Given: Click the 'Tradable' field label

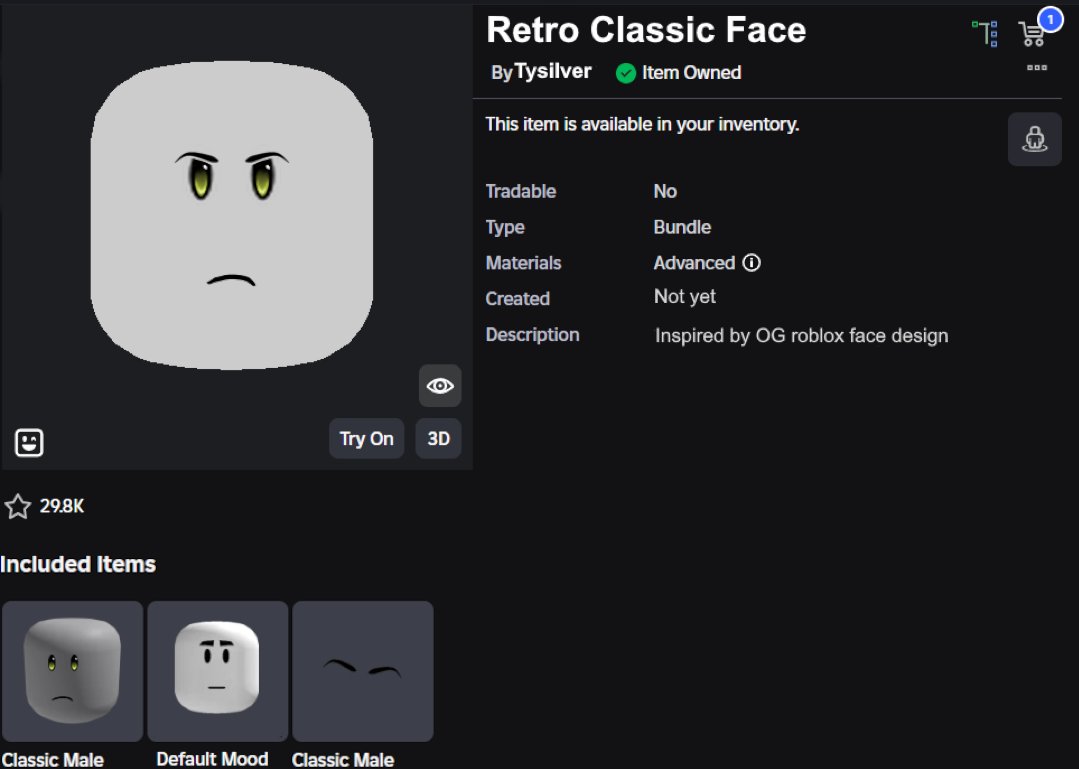Looking at the screenshot, I should pyautogui.click(x=521, y=191).
